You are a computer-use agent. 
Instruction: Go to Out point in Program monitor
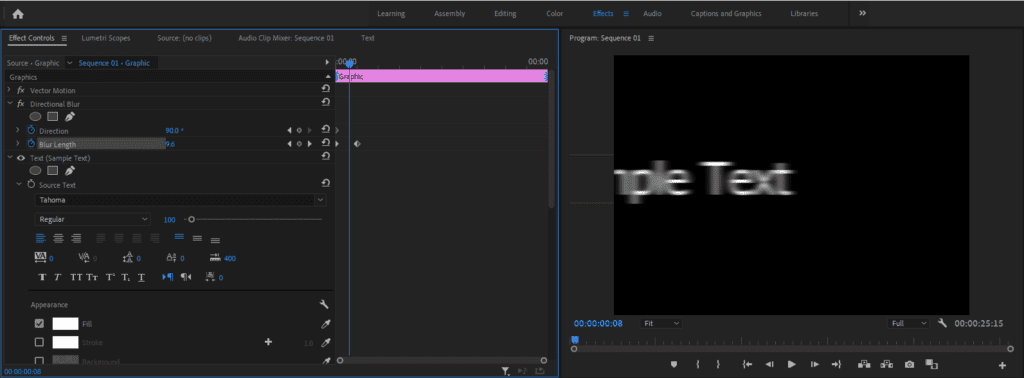coord(836,364)
